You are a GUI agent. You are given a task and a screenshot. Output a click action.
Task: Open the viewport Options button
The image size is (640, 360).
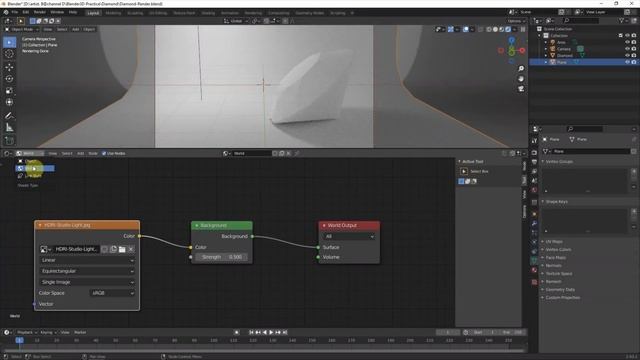tap(516, 21)
